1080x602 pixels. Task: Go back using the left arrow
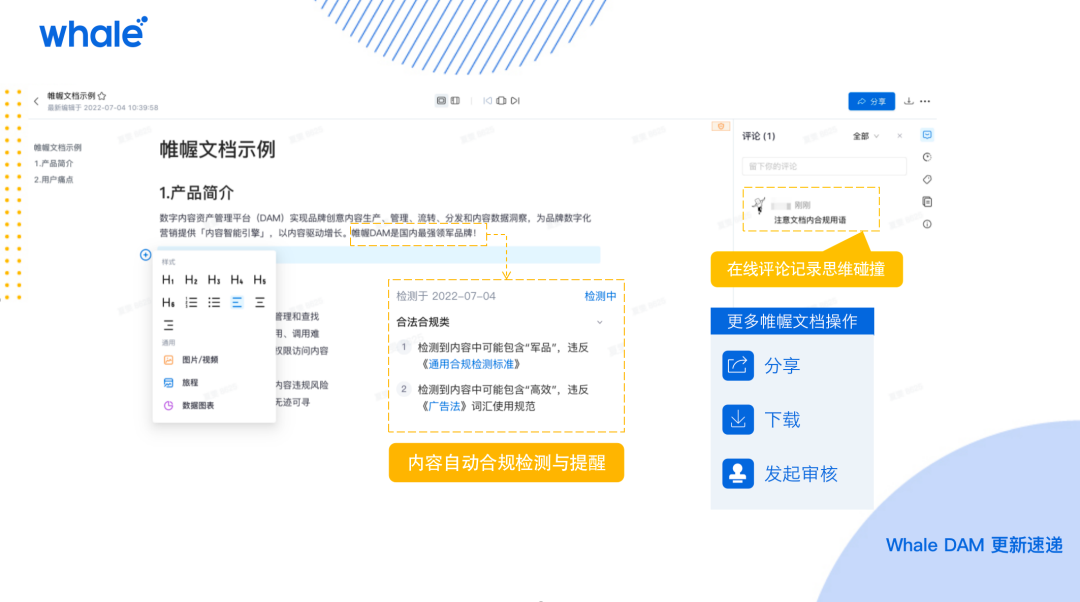(x=36, y=101)
